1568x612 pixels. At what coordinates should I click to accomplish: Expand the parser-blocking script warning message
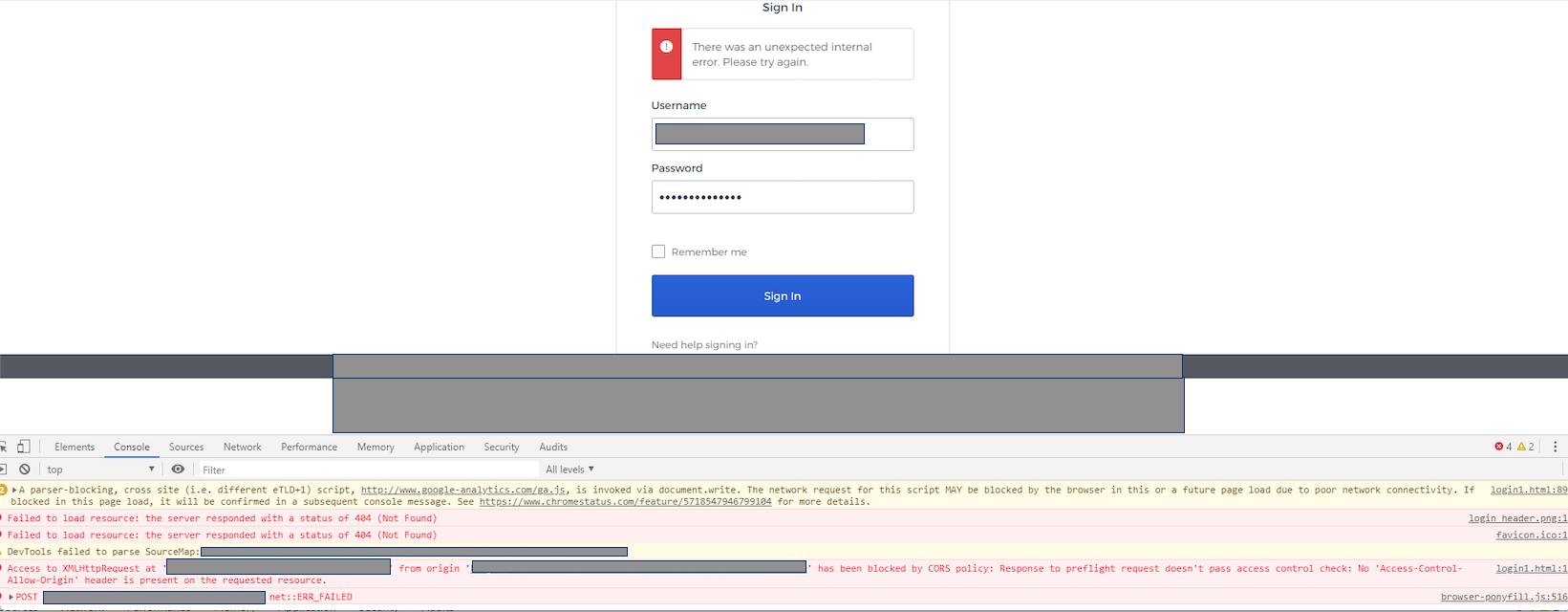(14, 490)
